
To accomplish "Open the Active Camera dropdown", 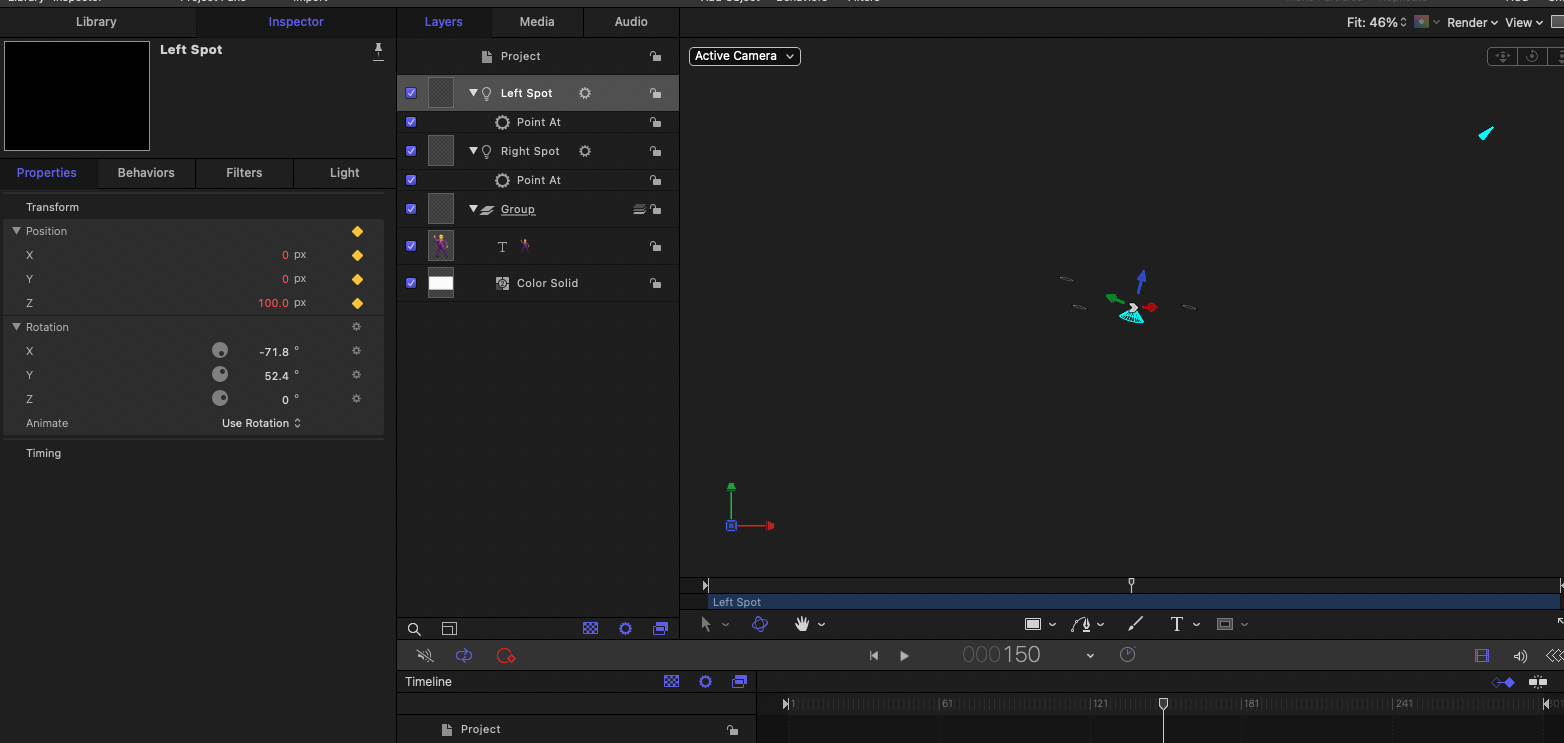I will 745,56.
